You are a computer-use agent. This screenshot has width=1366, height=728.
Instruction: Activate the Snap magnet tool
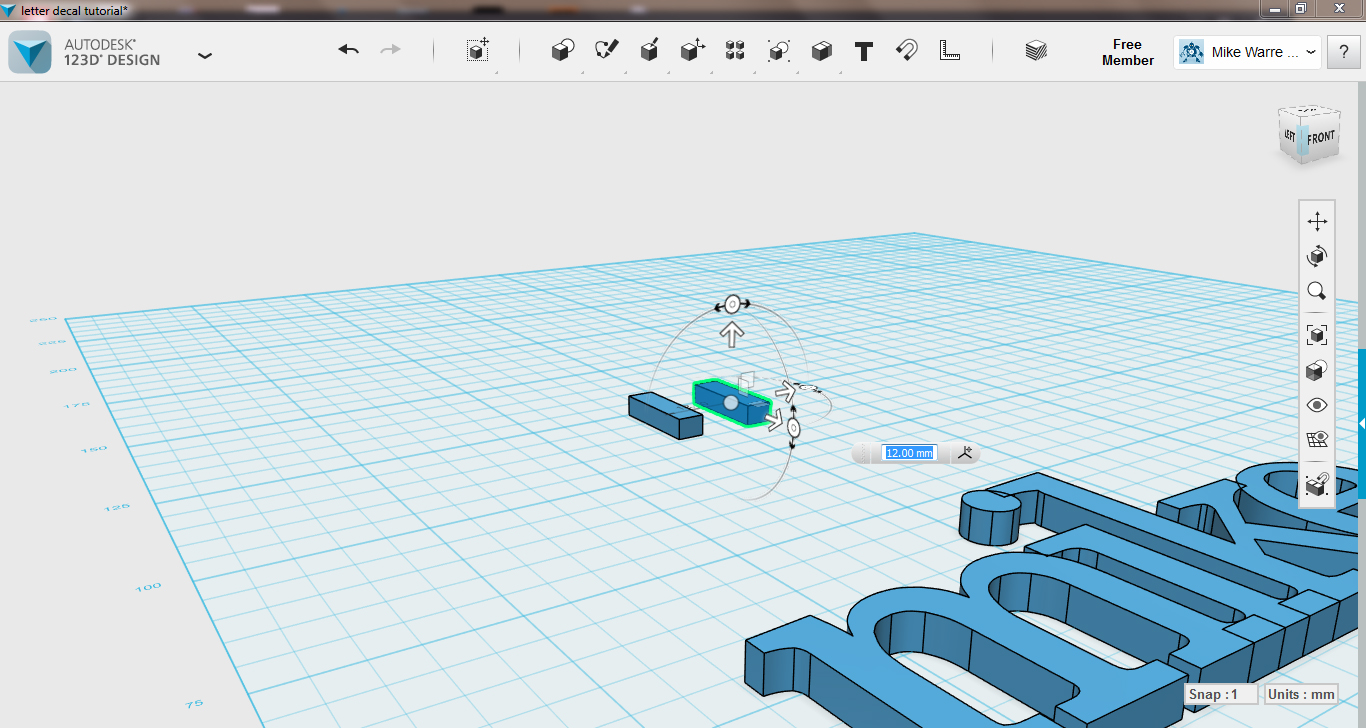[906, 51]
